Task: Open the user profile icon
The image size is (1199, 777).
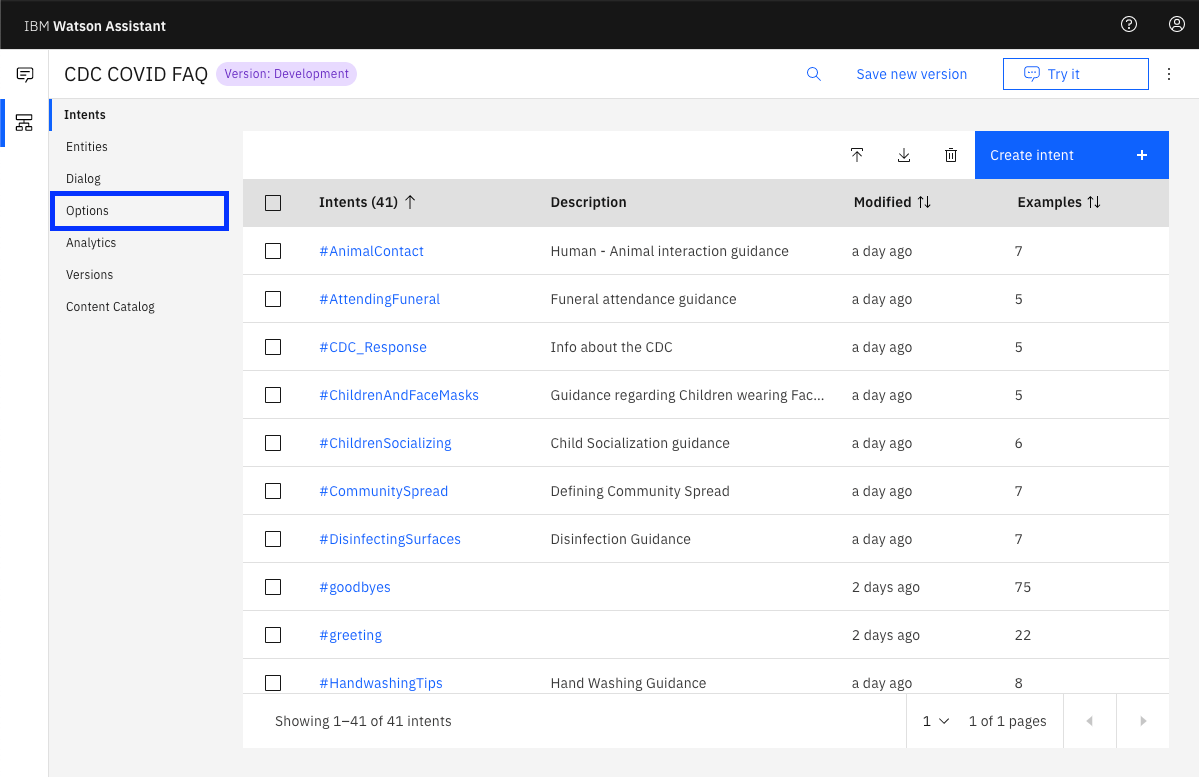Action: coord(1177,24)
